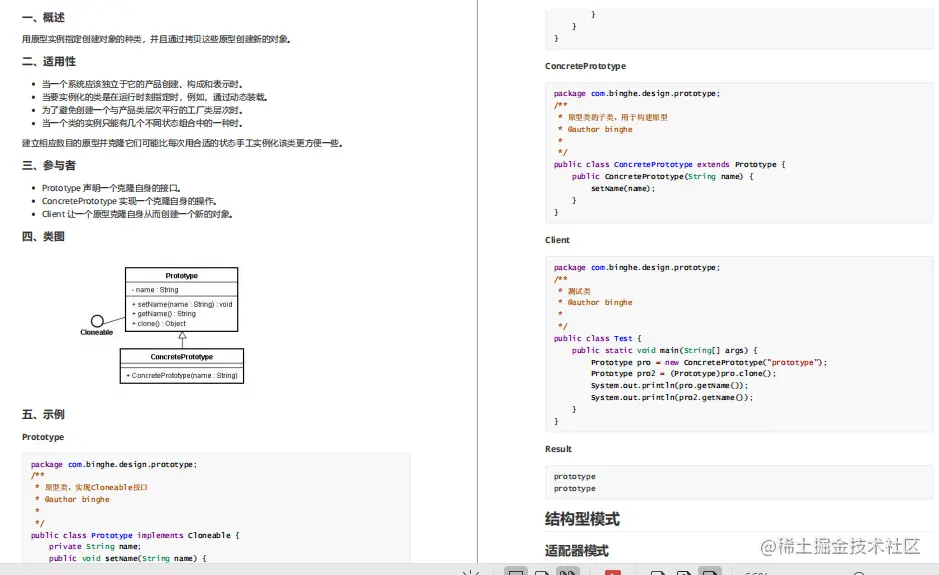Click the heading "五、示例"

[x=43, y=414]
